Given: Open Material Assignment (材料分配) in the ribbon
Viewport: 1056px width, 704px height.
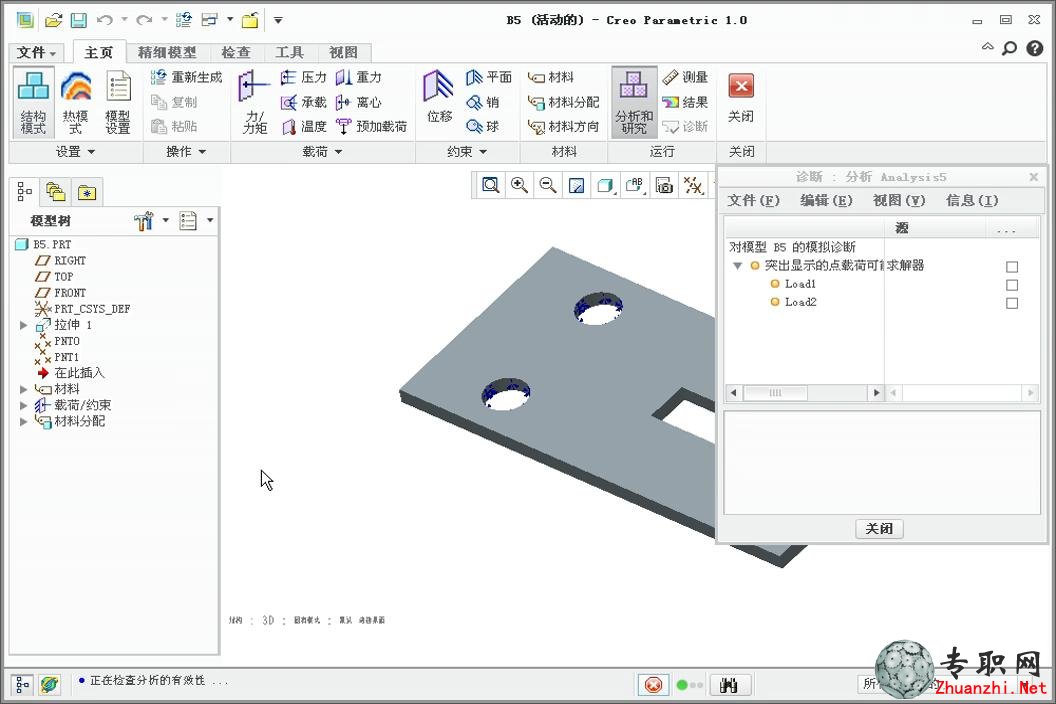Looking at the screenshot, I should click(564, 102).
